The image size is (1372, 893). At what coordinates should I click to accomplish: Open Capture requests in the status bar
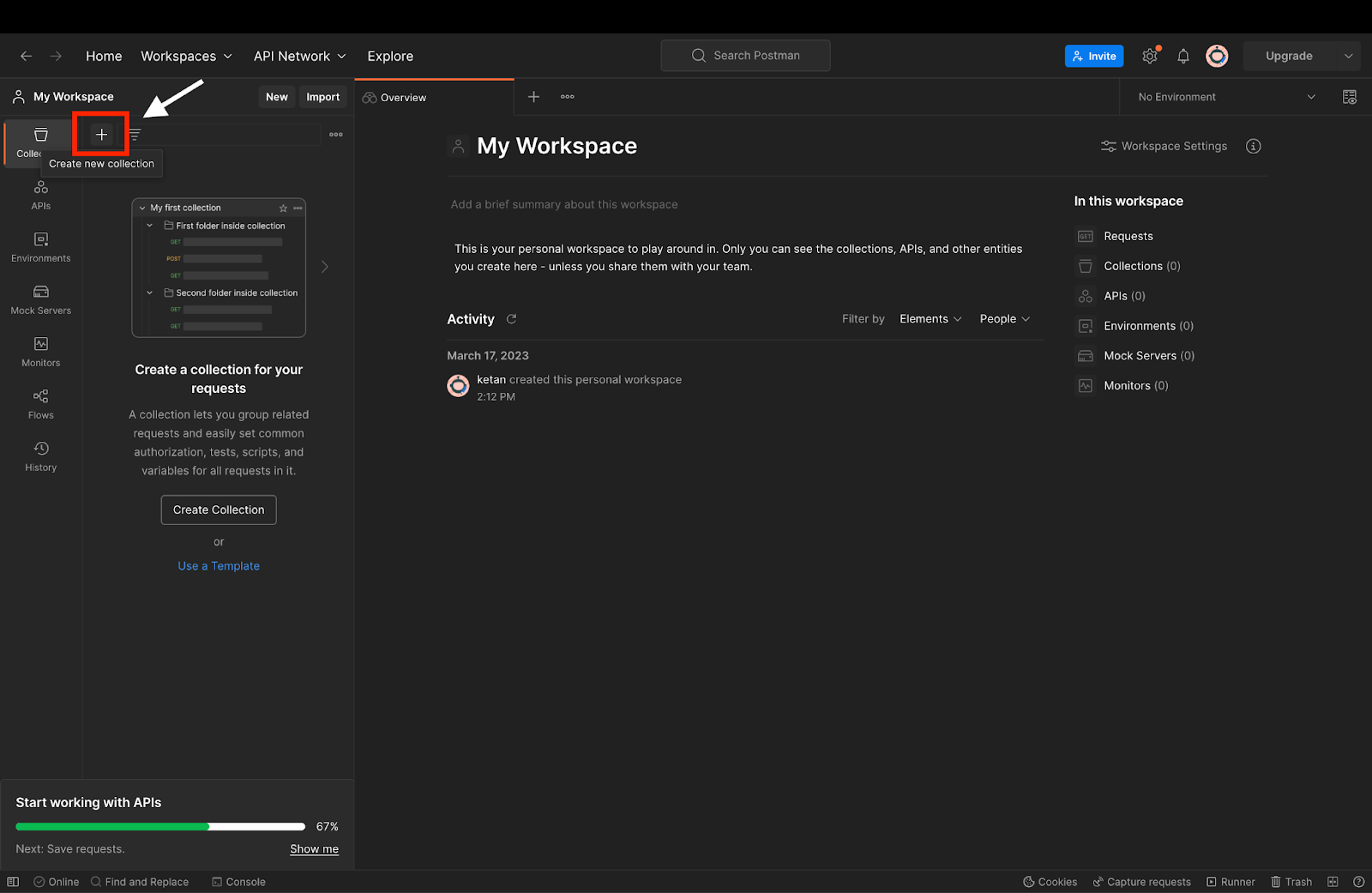click(1141, 882)
